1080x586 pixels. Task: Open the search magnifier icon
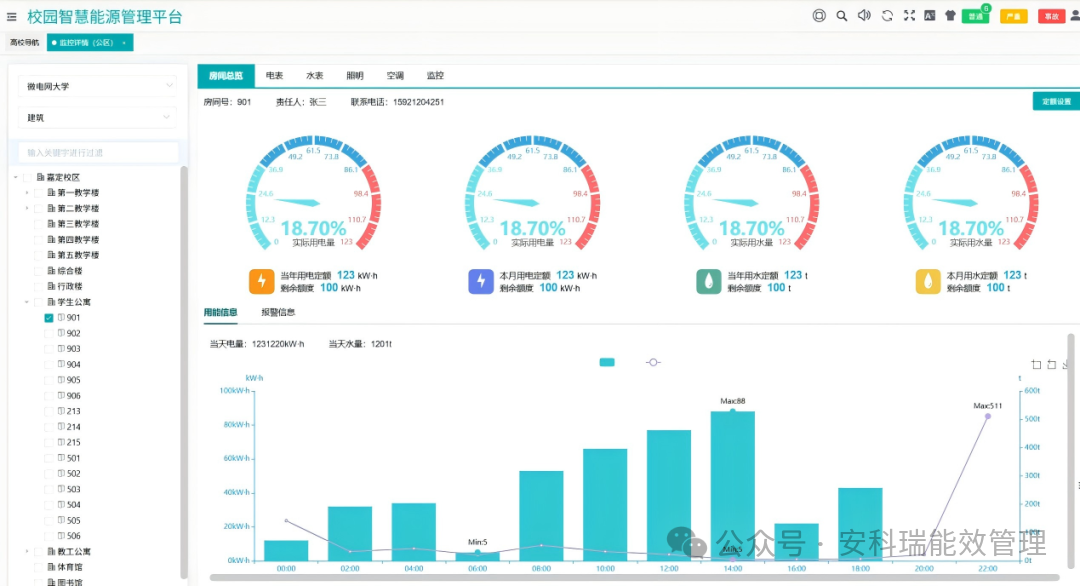tap(842, 16)
